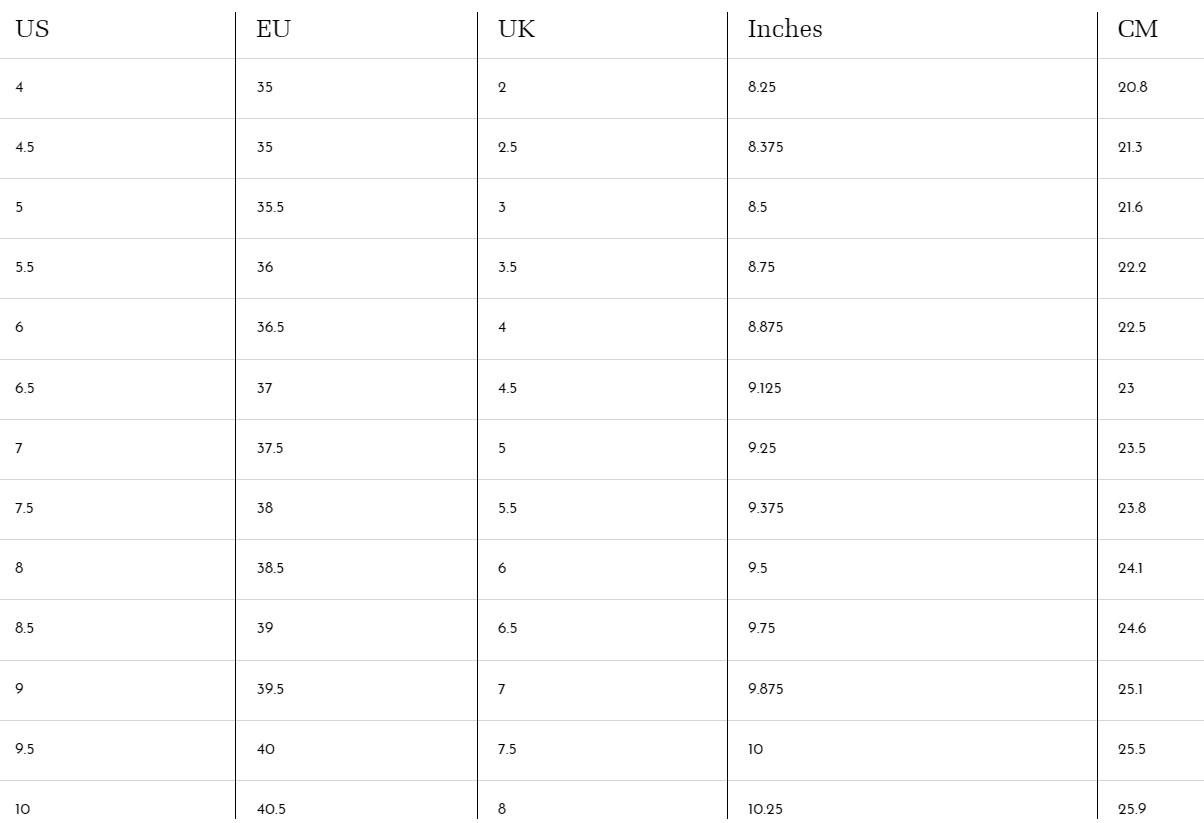Select EU size 37.5 cell

[x=270, y=448]
